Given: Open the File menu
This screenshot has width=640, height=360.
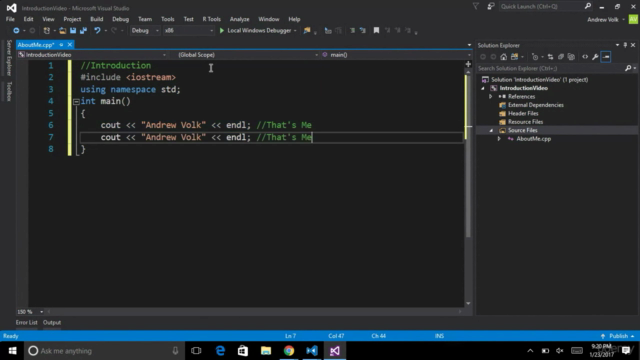Looking at the screenshot, I should (x=10, y=19).
